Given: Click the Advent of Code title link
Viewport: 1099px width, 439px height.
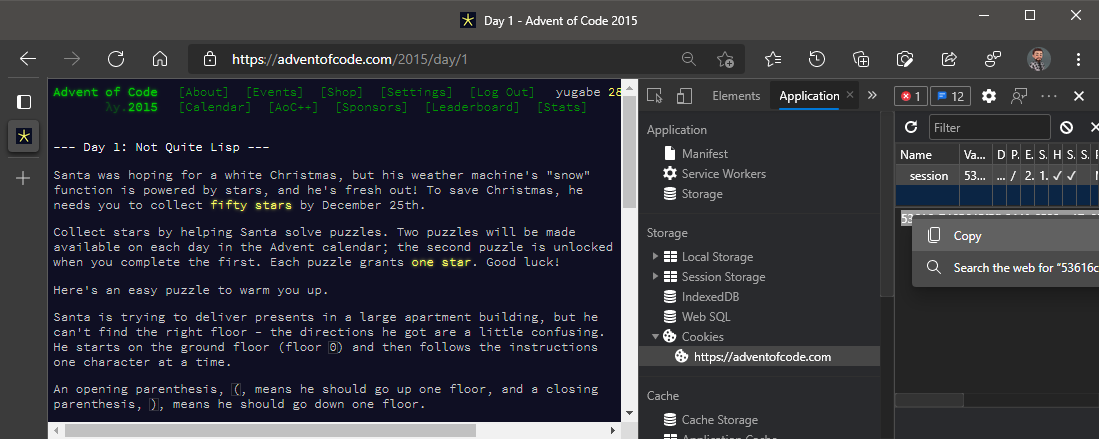Looking at the screenshot, I should [105, 92].
